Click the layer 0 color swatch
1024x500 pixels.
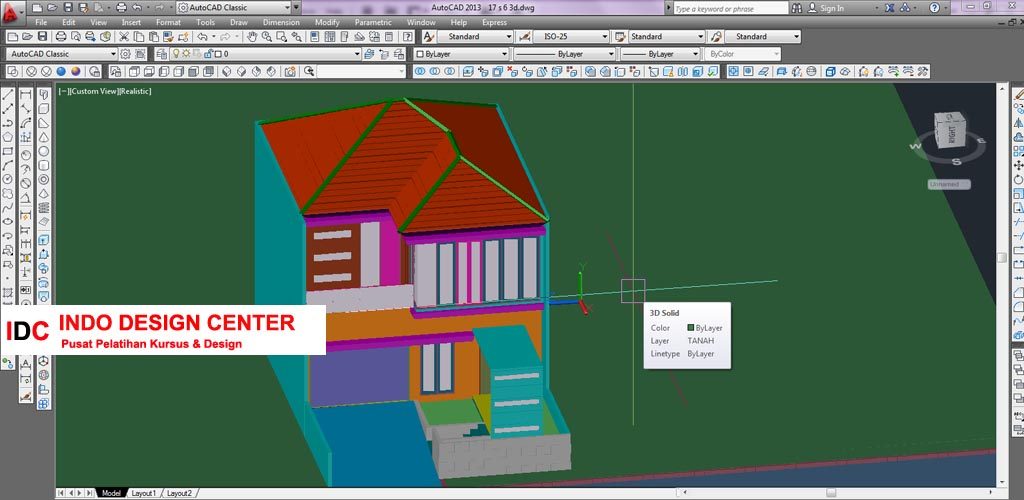click(218, 54)
